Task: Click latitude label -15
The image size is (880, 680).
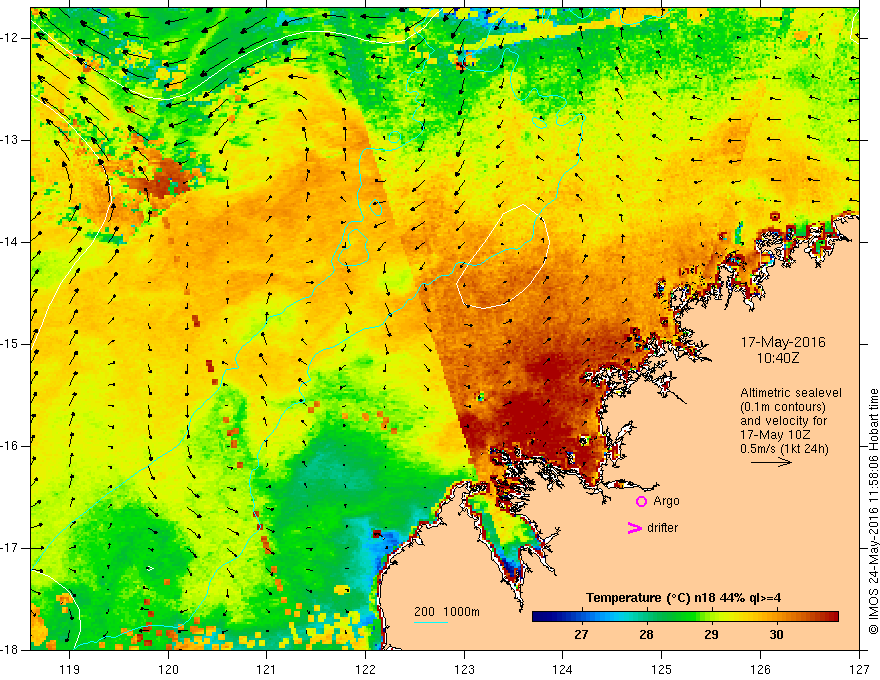Action: pos(11,344)
